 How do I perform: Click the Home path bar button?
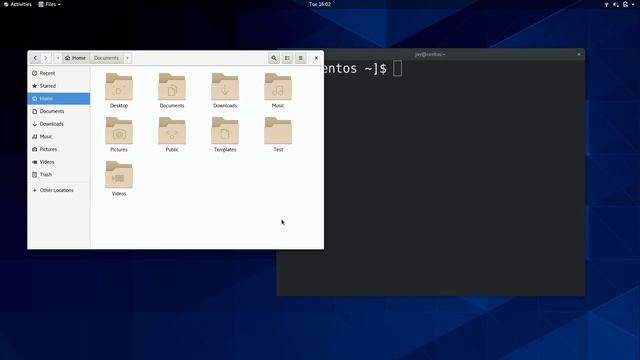pyautogui.click(x=76, y=58)
